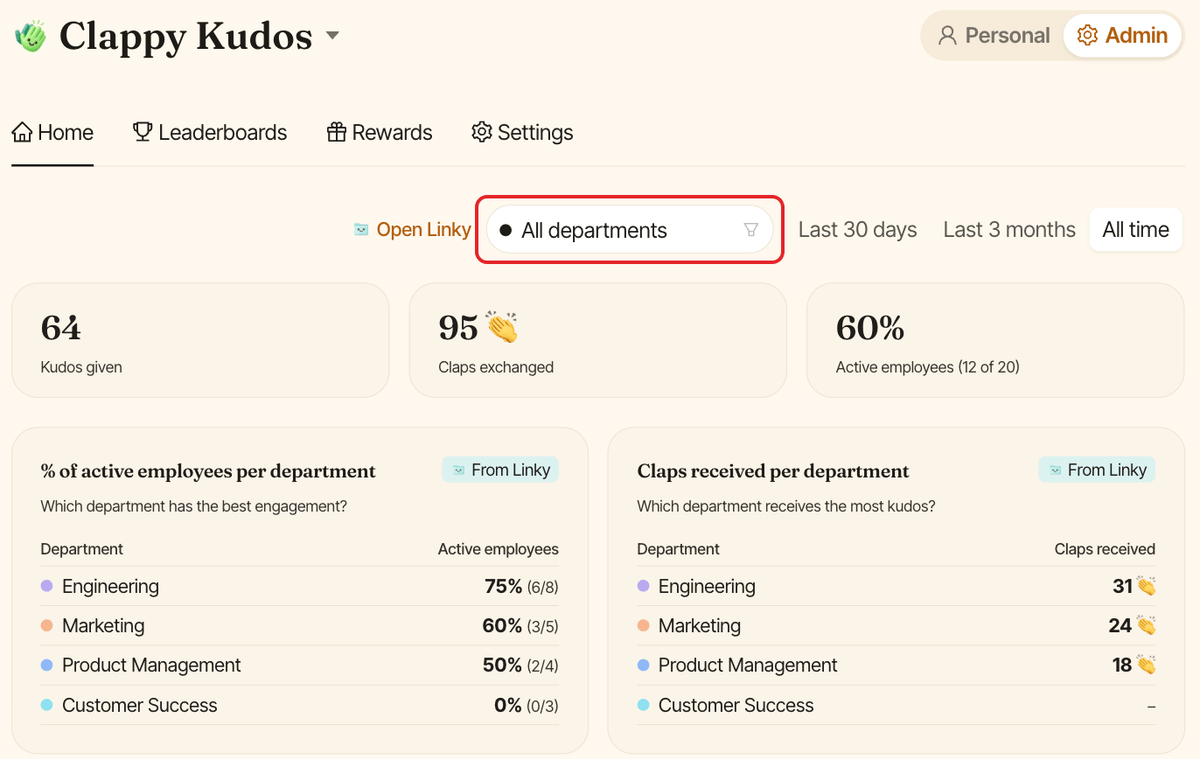The width and height of the screenshot is (1200, 759).
Task: Click Customer Success in claps received table
Action: click(x=736, y=705)
